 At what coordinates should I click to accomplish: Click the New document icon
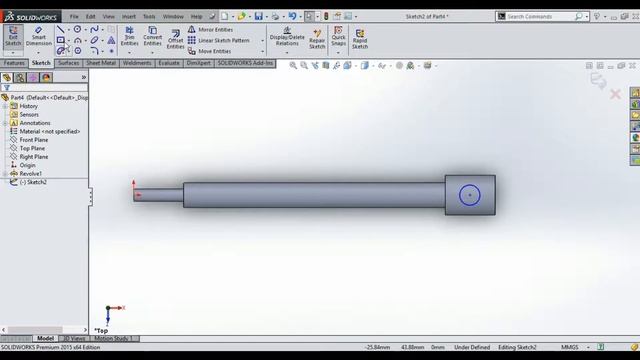(x=224, y=16)
